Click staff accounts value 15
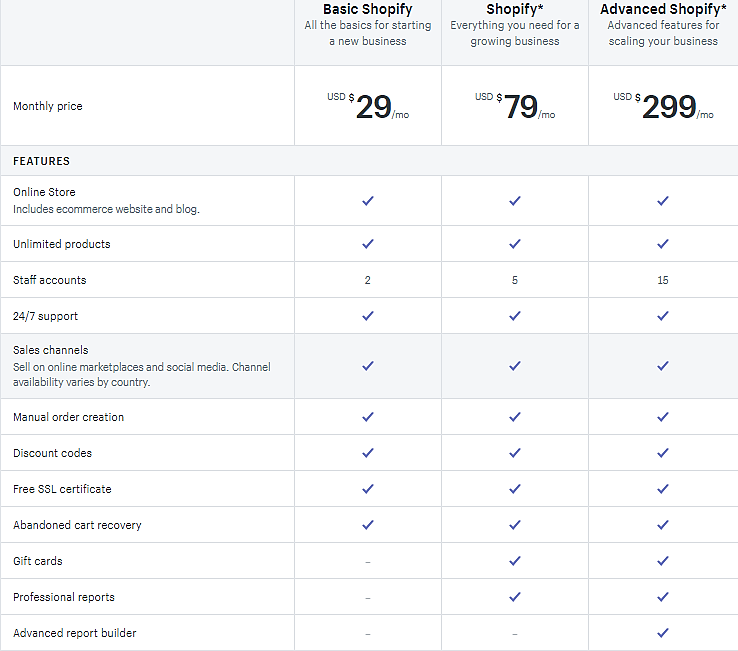Image resolution: width=738 pixels, height=651 pixels. (663, 280)
